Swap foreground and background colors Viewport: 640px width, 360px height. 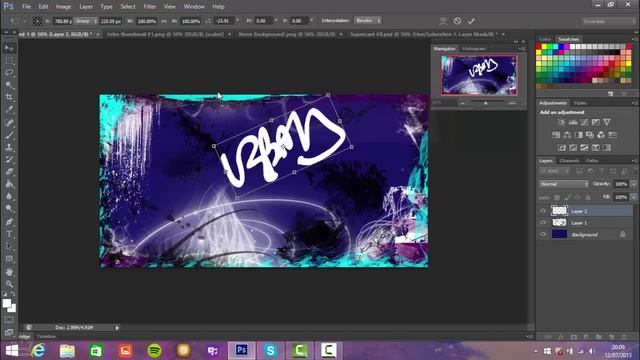[13, 294]
